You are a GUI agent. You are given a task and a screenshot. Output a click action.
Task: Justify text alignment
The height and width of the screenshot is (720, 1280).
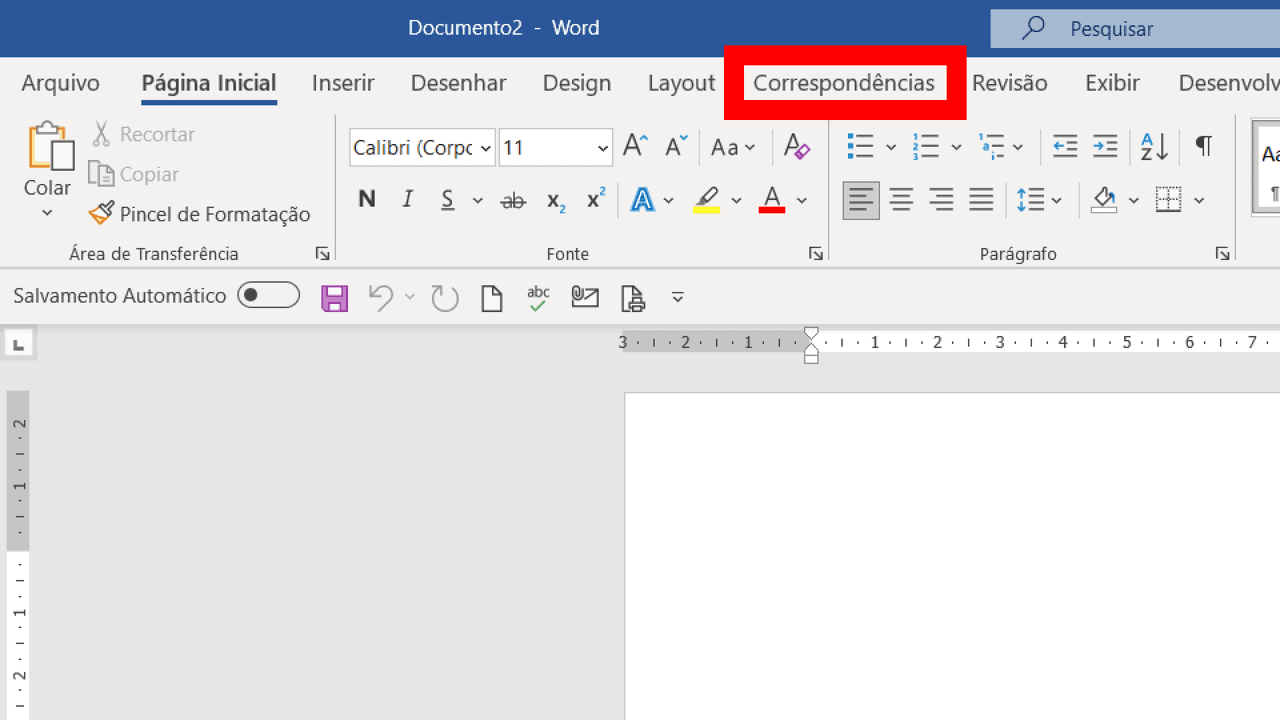[981, 200]
